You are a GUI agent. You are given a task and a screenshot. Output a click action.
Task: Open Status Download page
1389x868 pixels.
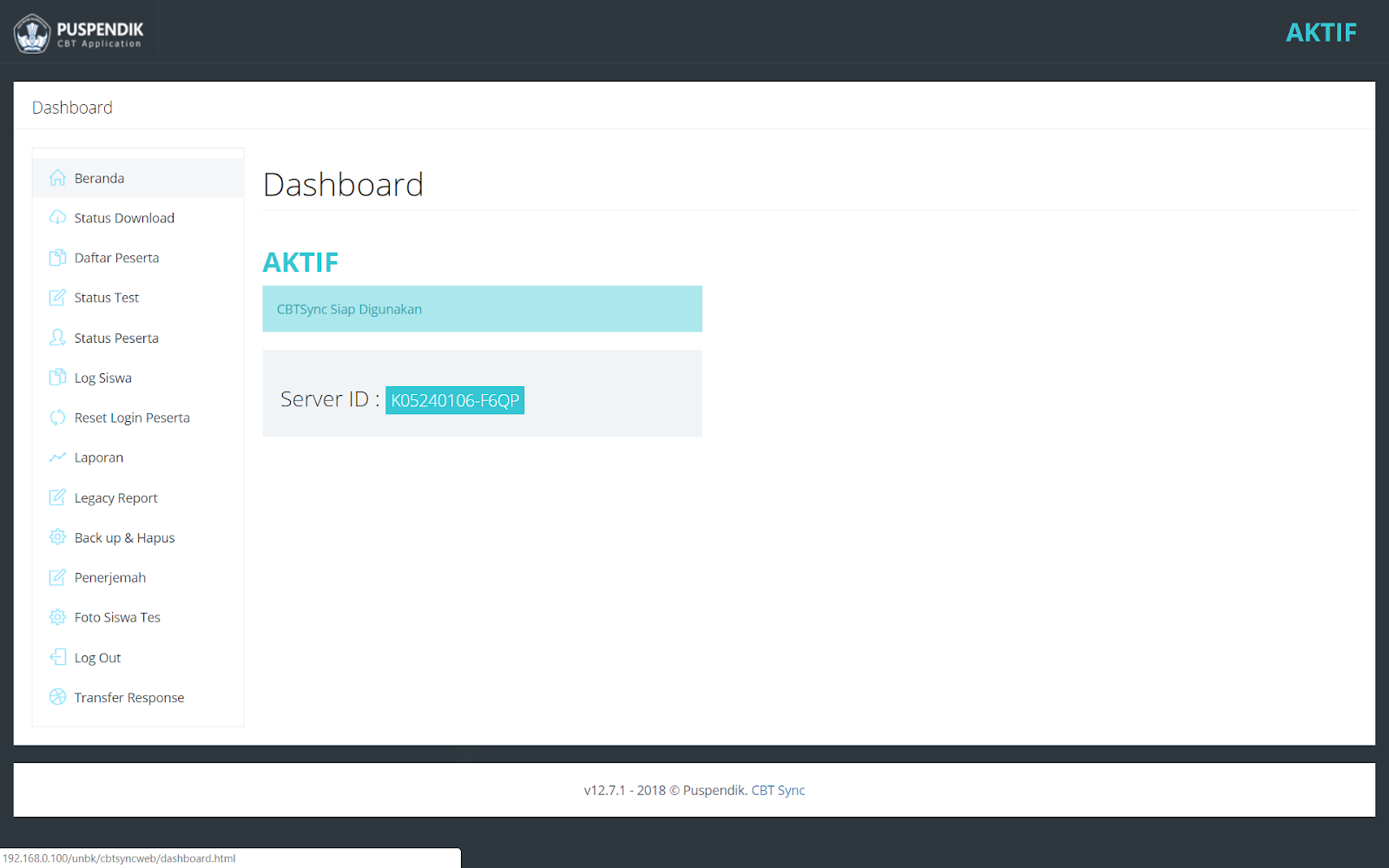point(138,218)
